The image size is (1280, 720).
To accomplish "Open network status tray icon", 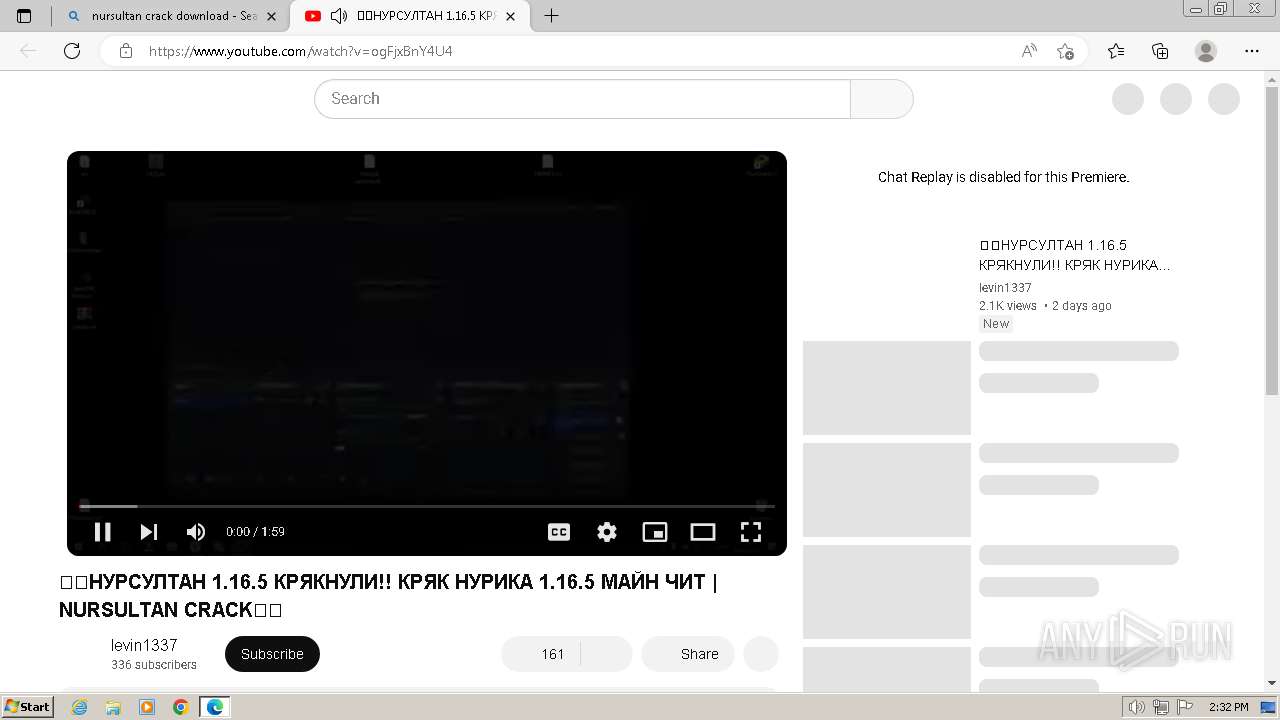I will pos(1161,707).
